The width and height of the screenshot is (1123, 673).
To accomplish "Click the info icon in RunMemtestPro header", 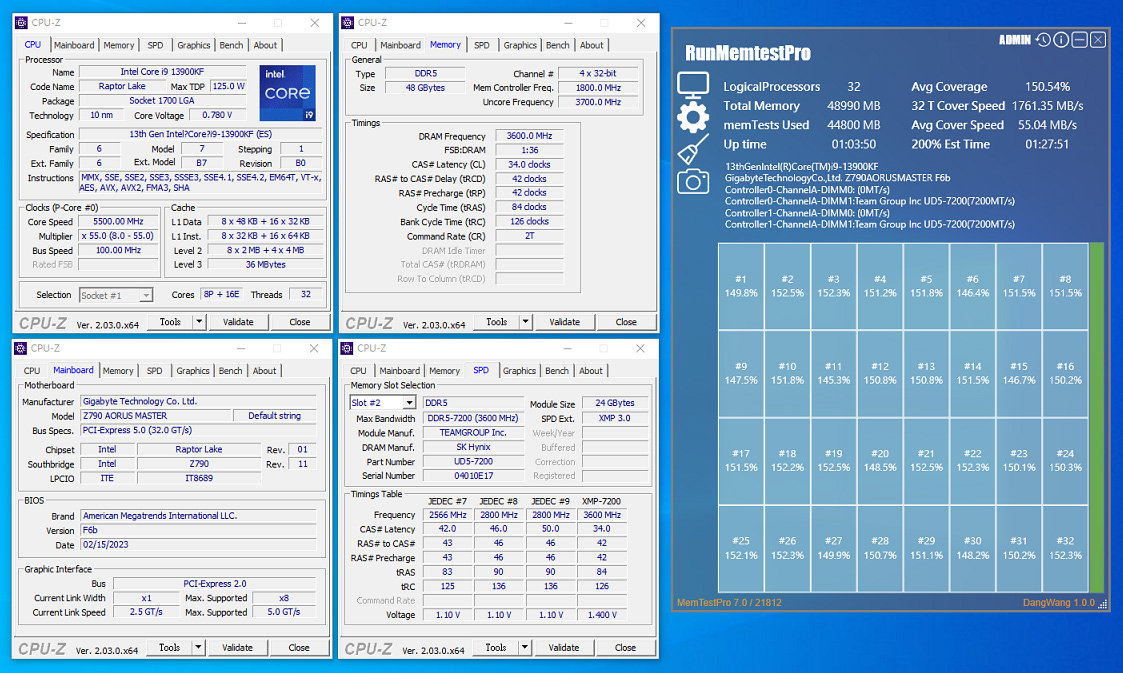I will [x=1061, y=40].
